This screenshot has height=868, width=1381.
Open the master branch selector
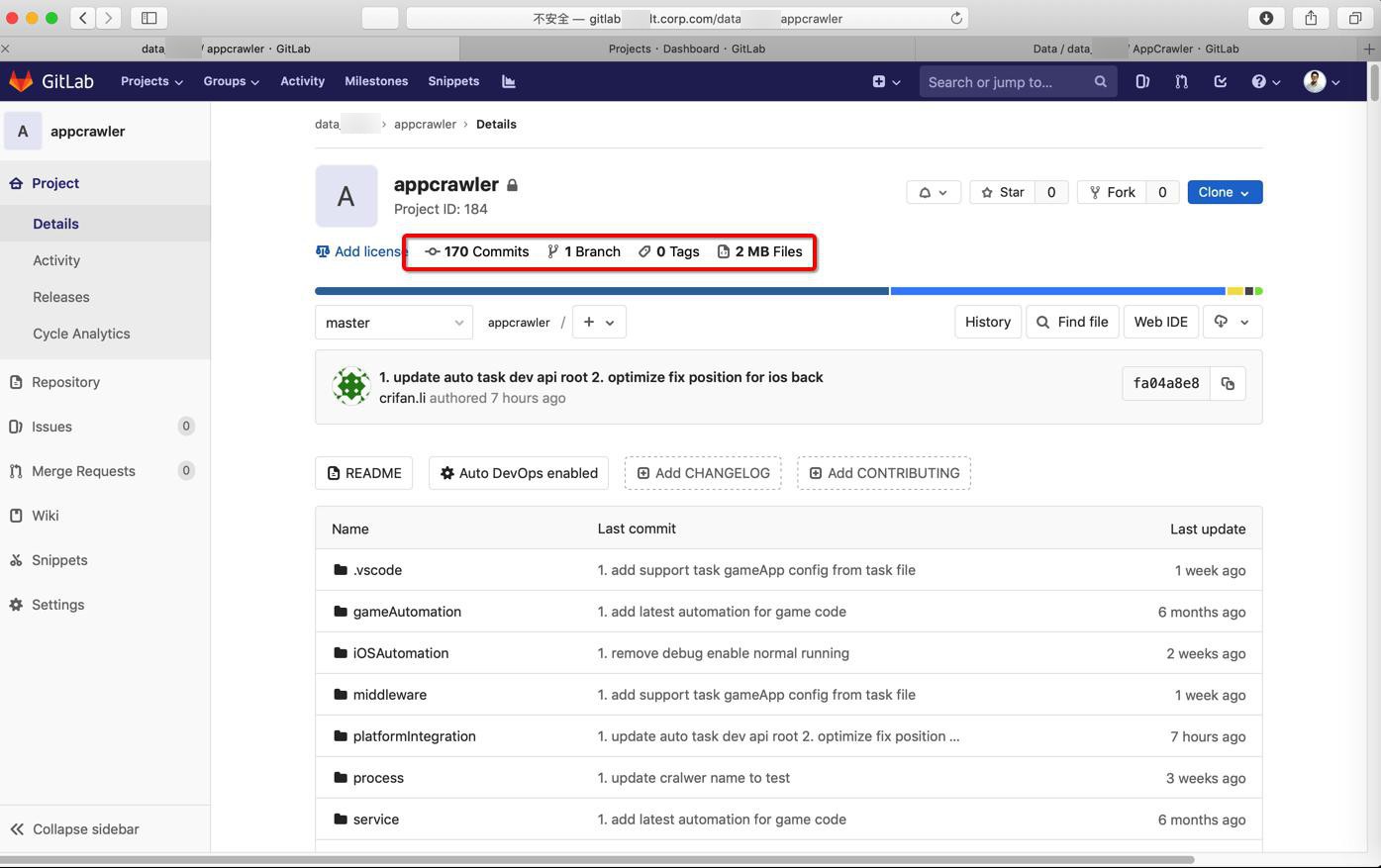tap(394, 322)
